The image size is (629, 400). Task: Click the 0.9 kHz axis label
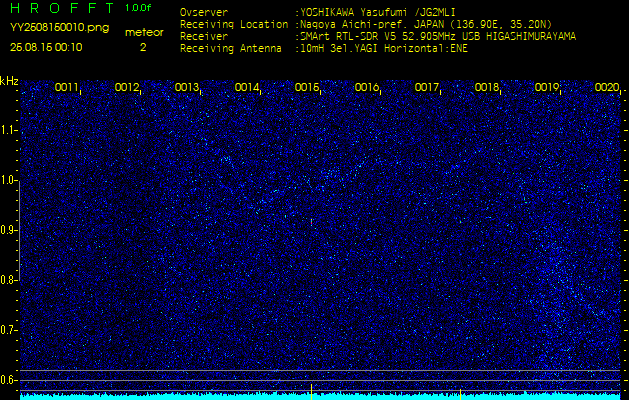point(7,230)
